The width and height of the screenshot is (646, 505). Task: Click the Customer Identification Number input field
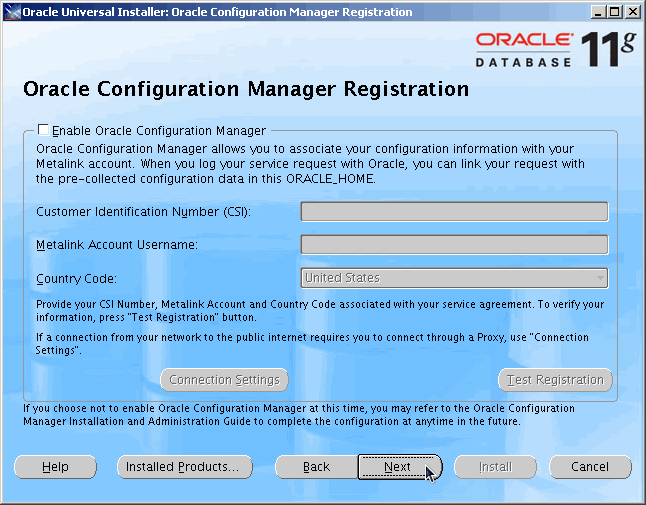pos(454,211)
